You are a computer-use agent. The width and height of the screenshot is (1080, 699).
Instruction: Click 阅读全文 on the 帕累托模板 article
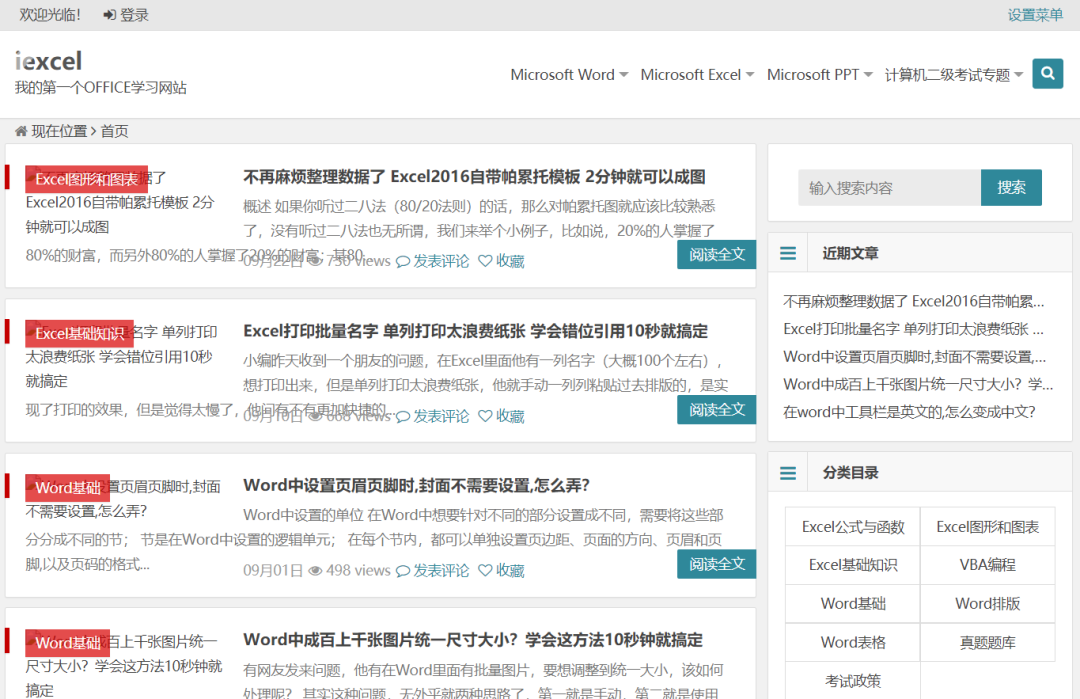coord(716,254)
